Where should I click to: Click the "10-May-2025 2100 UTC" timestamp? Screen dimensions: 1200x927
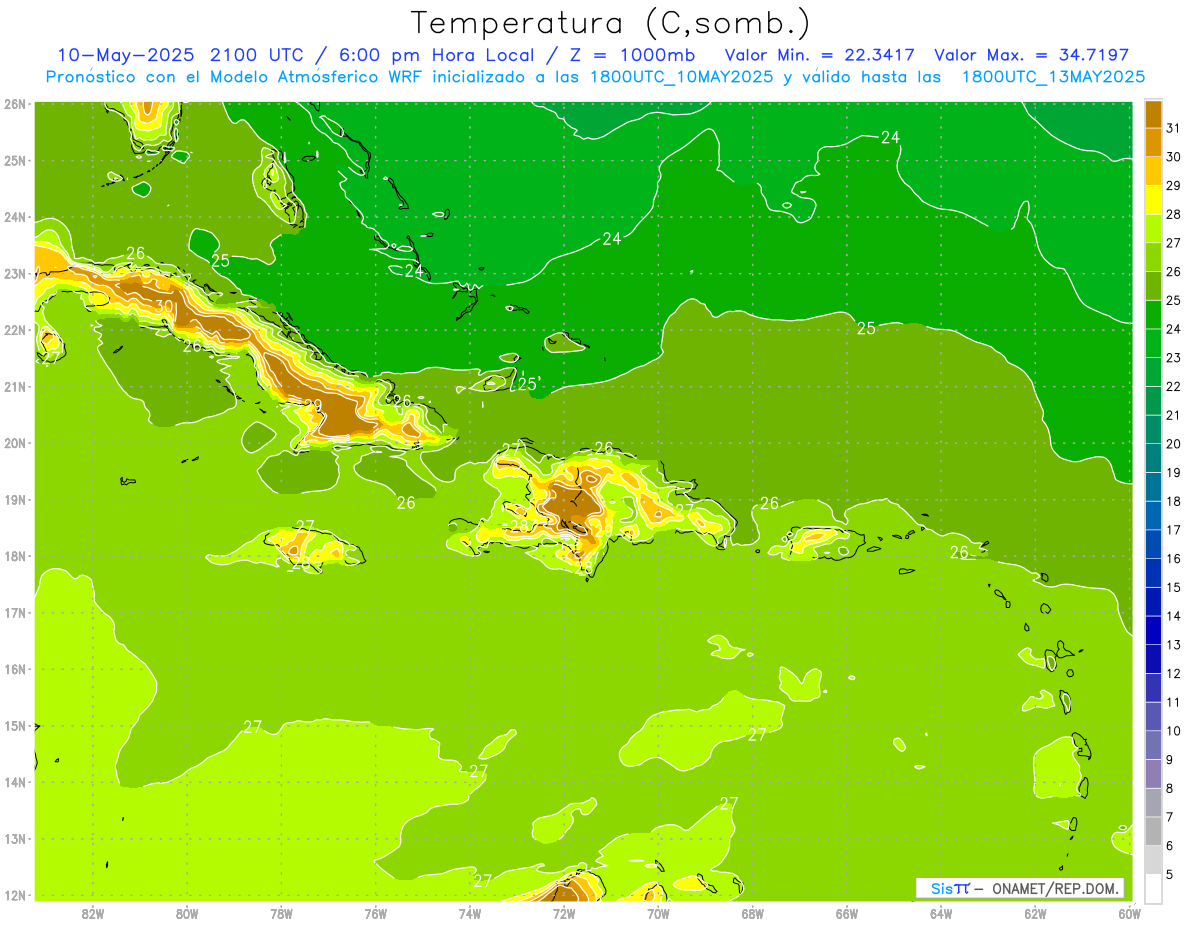(x=183, y=55)
